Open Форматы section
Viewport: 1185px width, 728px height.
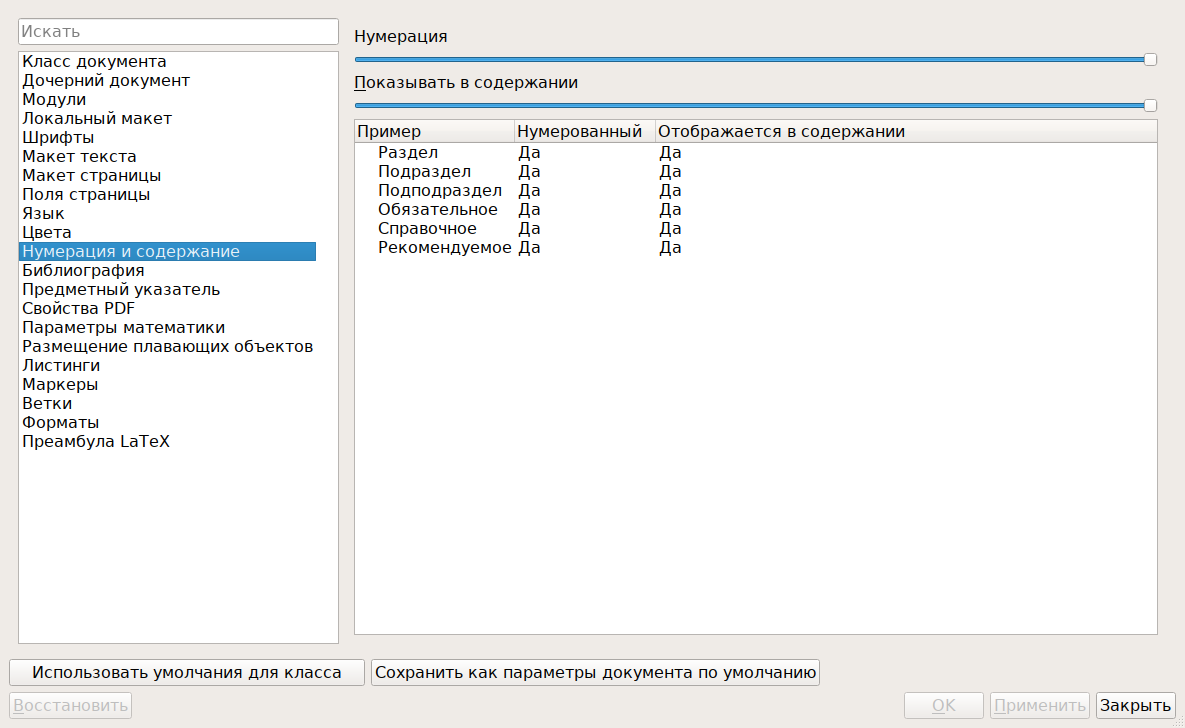click(167, 422)
